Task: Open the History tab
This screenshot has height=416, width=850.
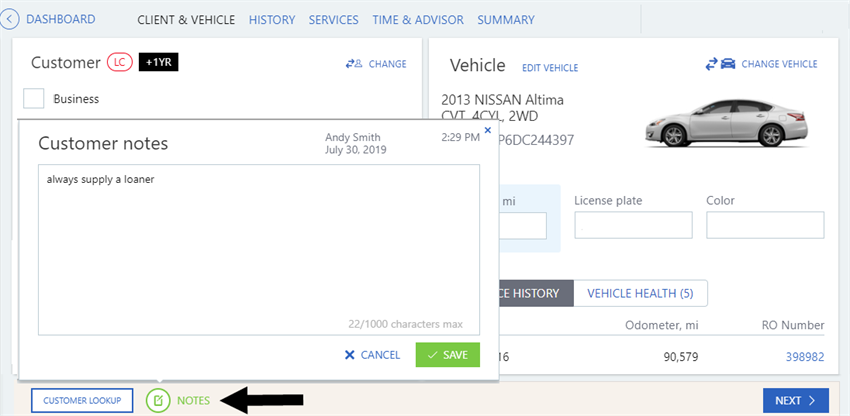Action: [x=271, y=20]
